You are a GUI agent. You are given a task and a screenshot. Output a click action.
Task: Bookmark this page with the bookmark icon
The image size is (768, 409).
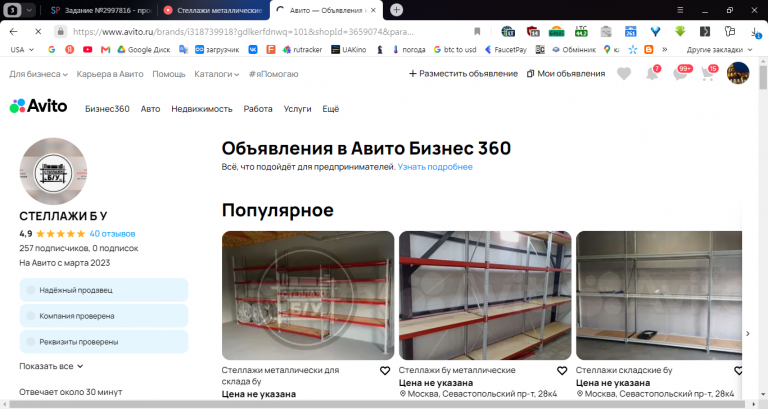click(x=477, y=31)
